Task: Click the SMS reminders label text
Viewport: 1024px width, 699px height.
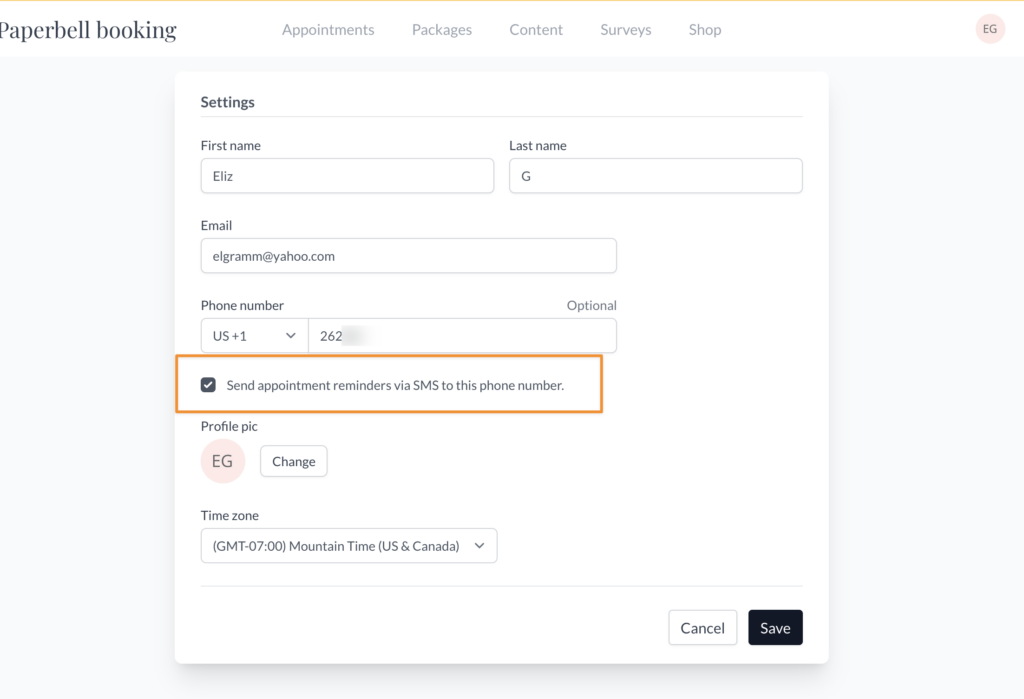Action: point(395,385)
